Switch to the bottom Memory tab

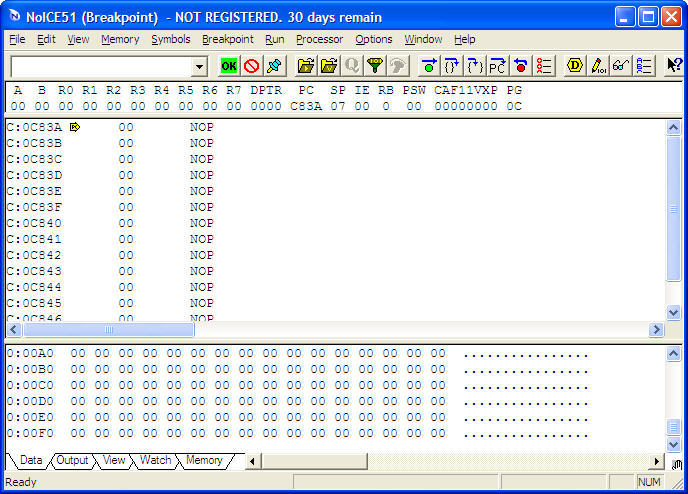(x=204, y=460)
